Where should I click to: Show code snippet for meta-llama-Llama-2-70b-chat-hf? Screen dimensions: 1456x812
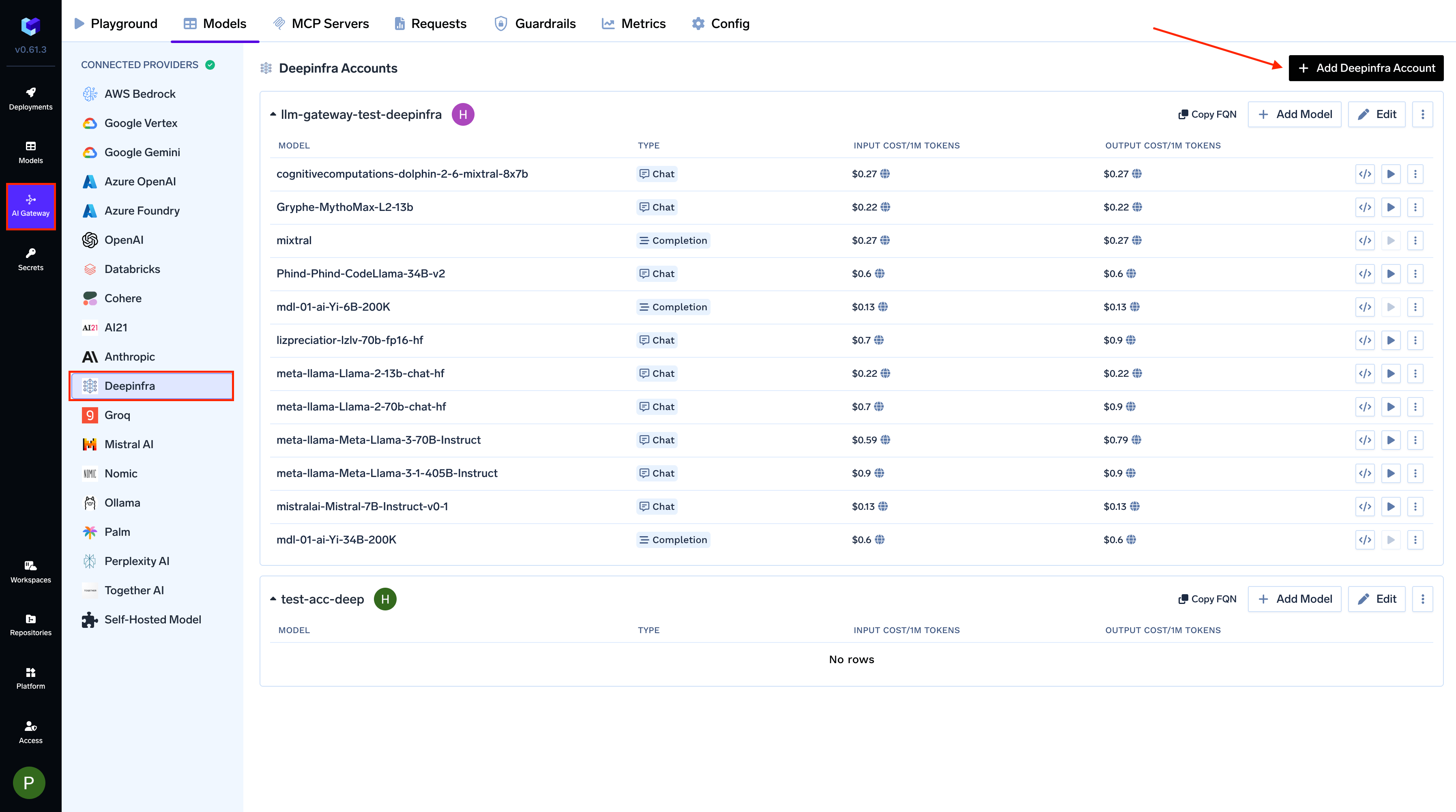pos(1365,407)
